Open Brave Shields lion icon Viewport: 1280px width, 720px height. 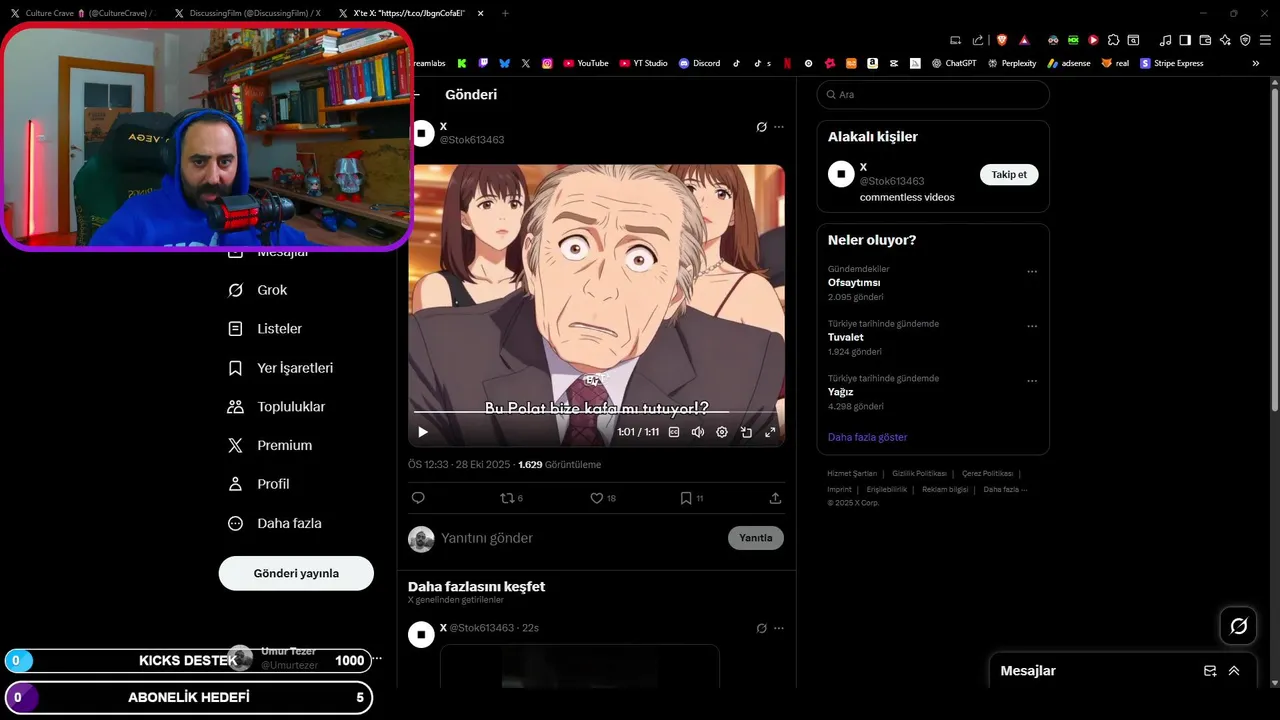[x=1002, y=40]
